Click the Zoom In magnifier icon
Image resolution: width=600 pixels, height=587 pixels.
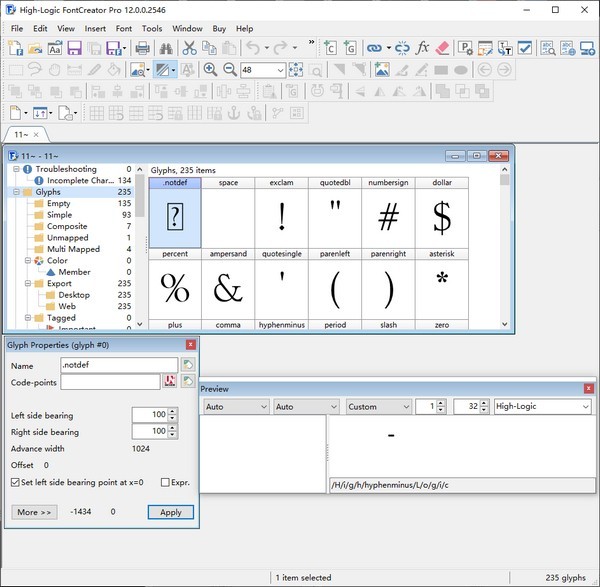(210, 69)
